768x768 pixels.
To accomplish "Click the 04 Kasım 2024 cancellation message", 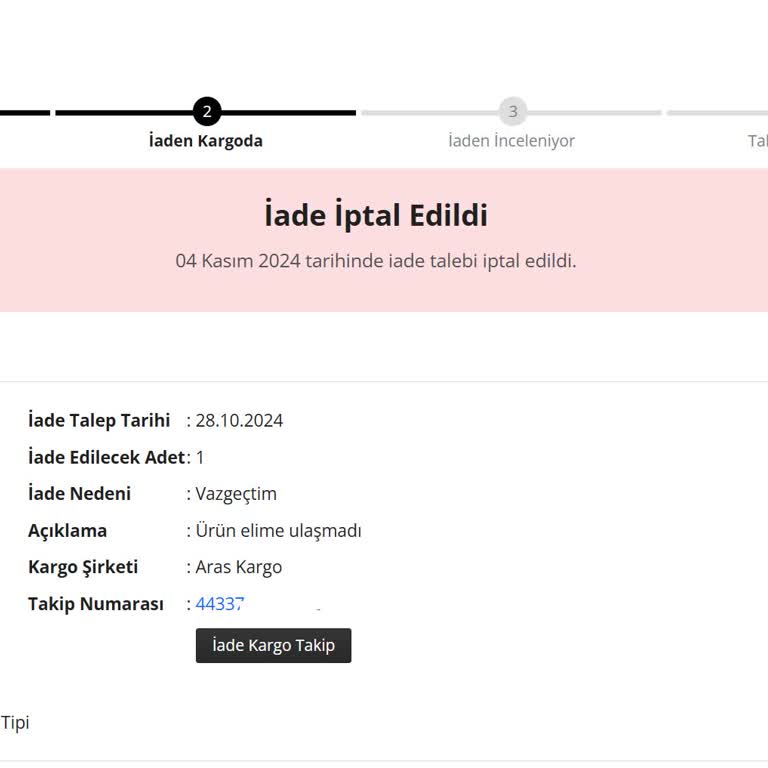I will coord(376,261).
